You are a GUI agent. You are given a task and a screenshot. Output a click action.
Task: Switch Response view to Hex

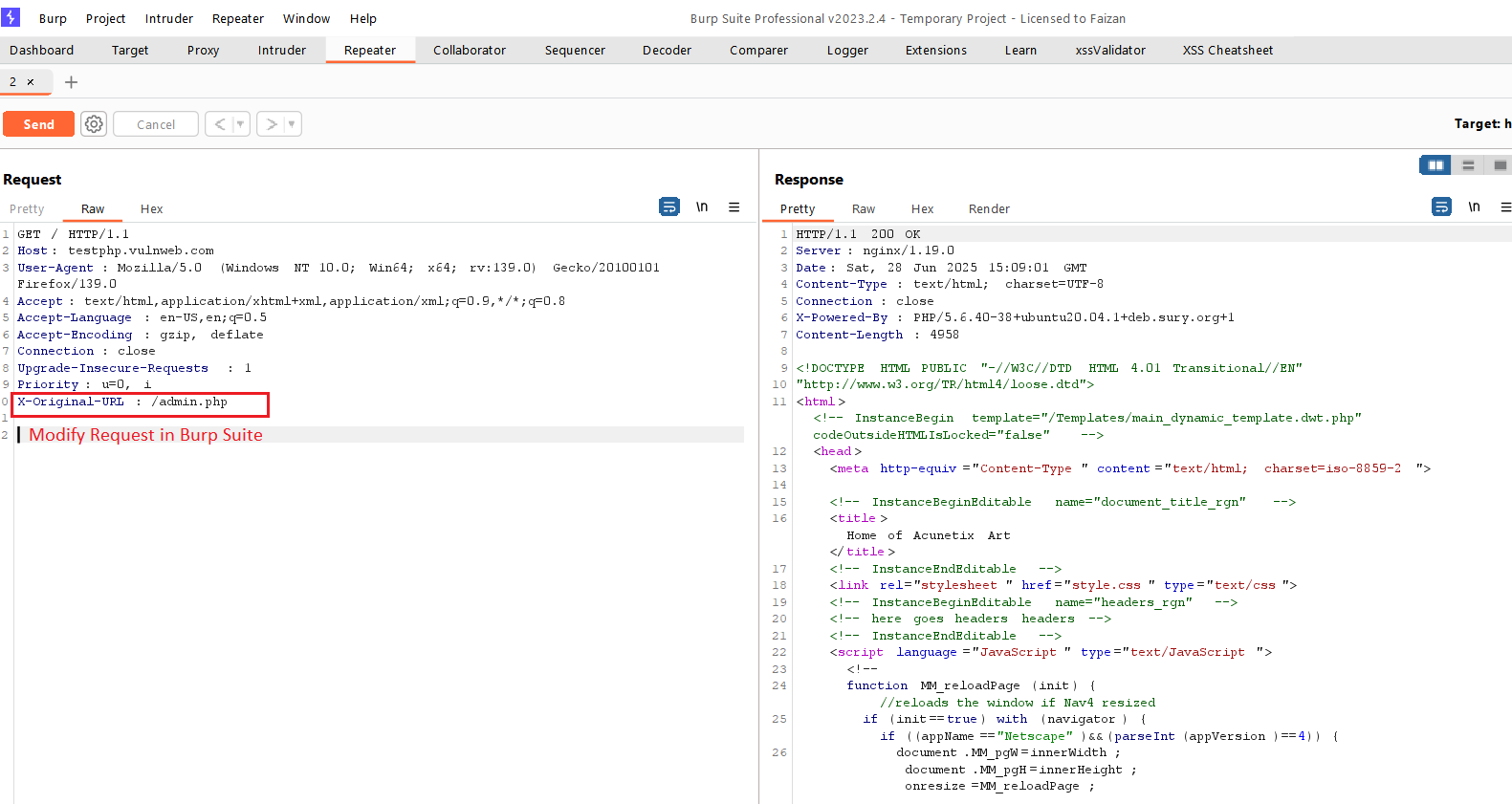coord(922,208)
